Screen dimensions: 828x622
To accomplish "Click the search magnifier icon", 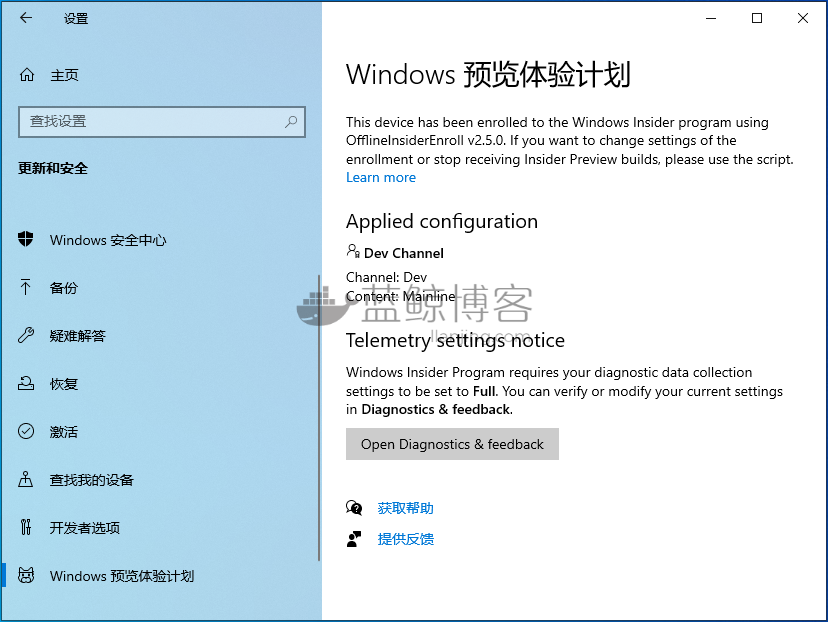I will pyautogui.click(x=291, y=122).
